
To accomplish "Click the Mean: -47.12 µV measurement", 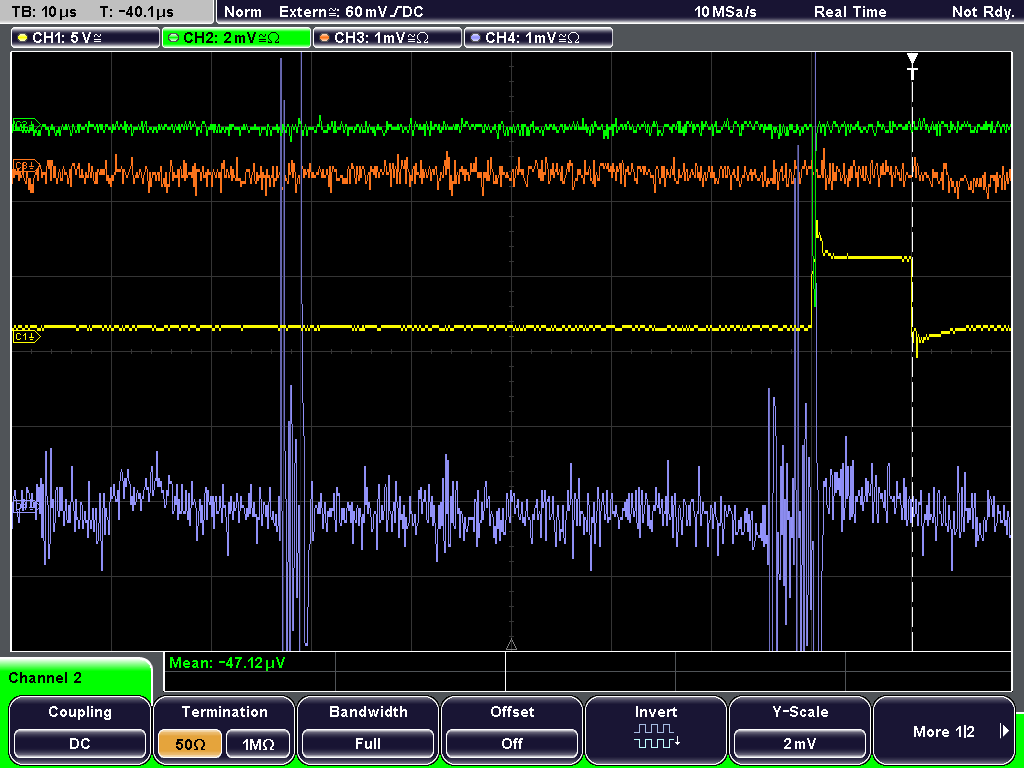I will (x=227, y=663).
